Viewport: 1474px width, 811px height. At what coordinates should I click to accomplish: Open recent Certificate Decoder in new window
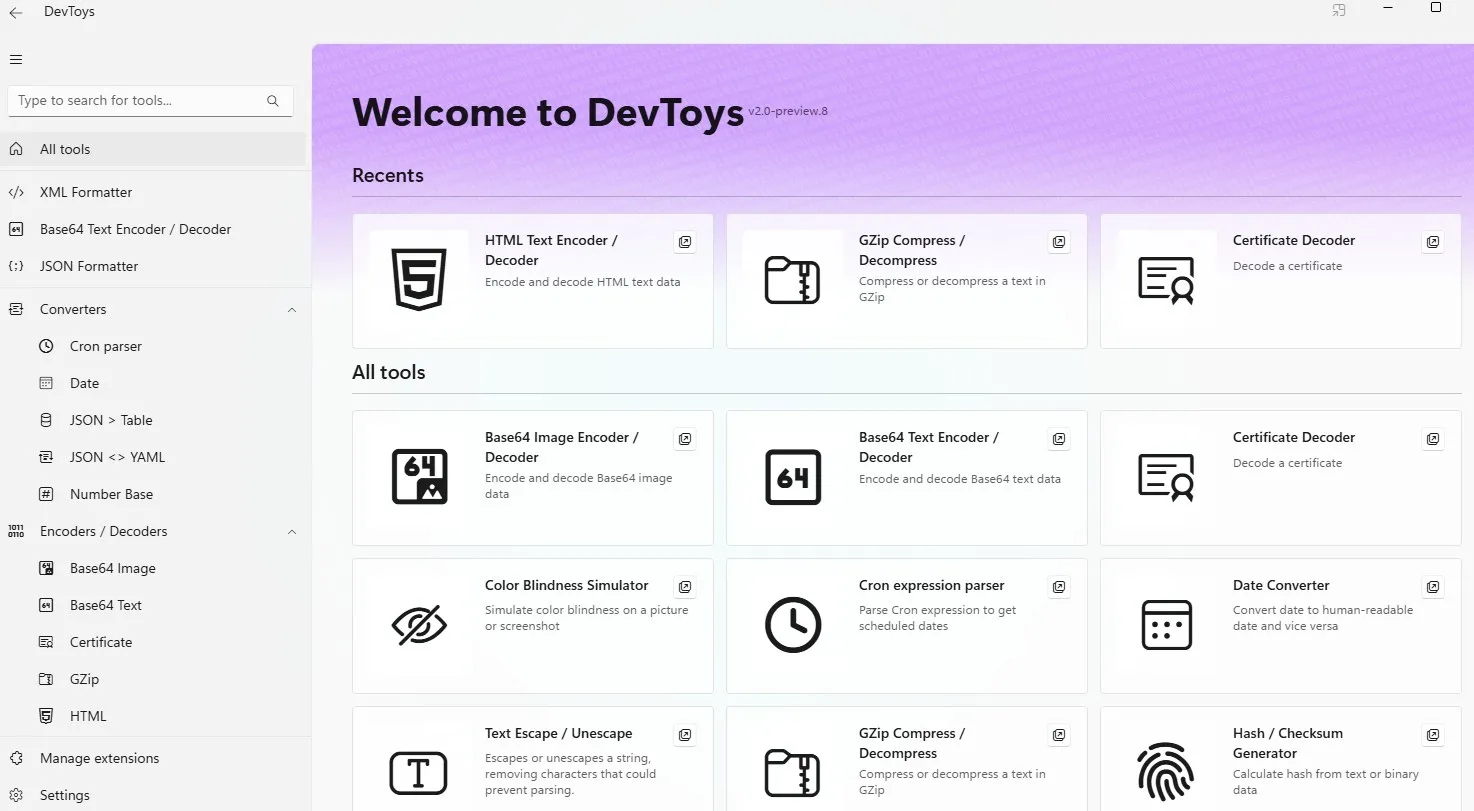pyautogui.click(x=1433, y=242)
